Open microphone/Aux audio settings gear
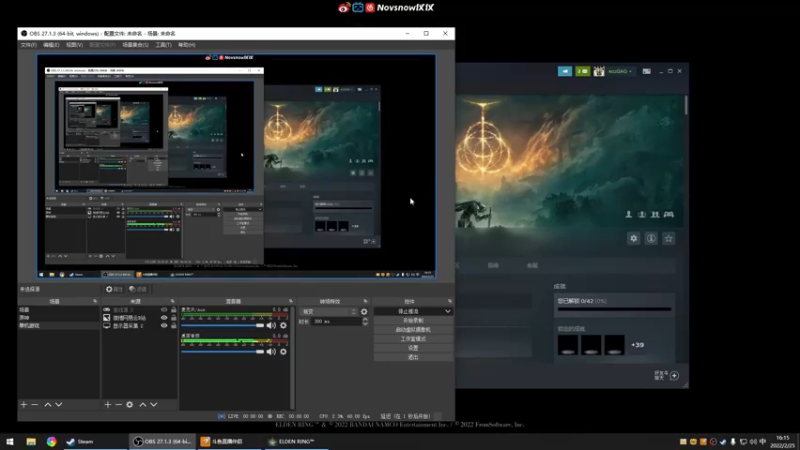 click(x=283, y=326)
